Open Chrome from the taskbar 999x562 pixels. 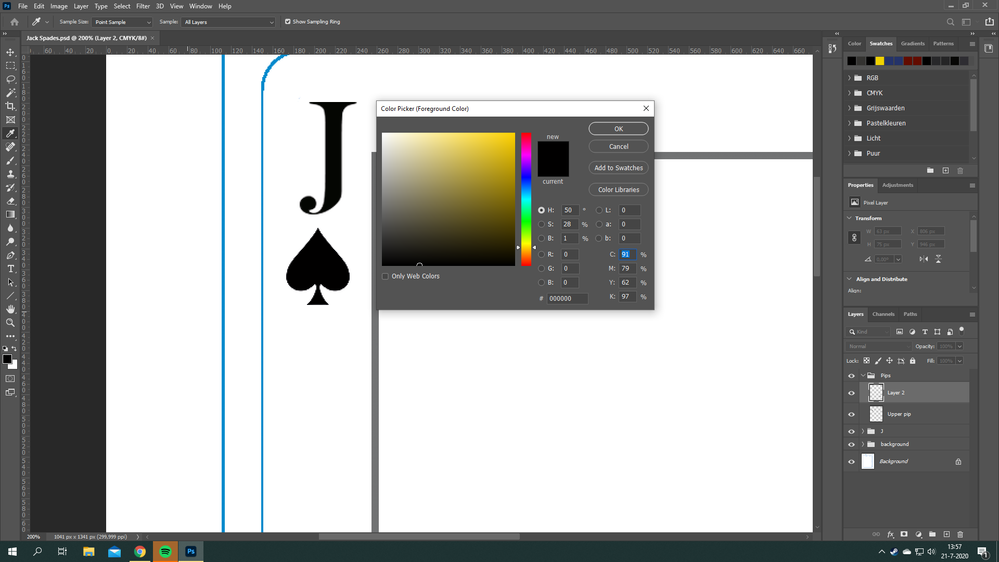(140, 551)
